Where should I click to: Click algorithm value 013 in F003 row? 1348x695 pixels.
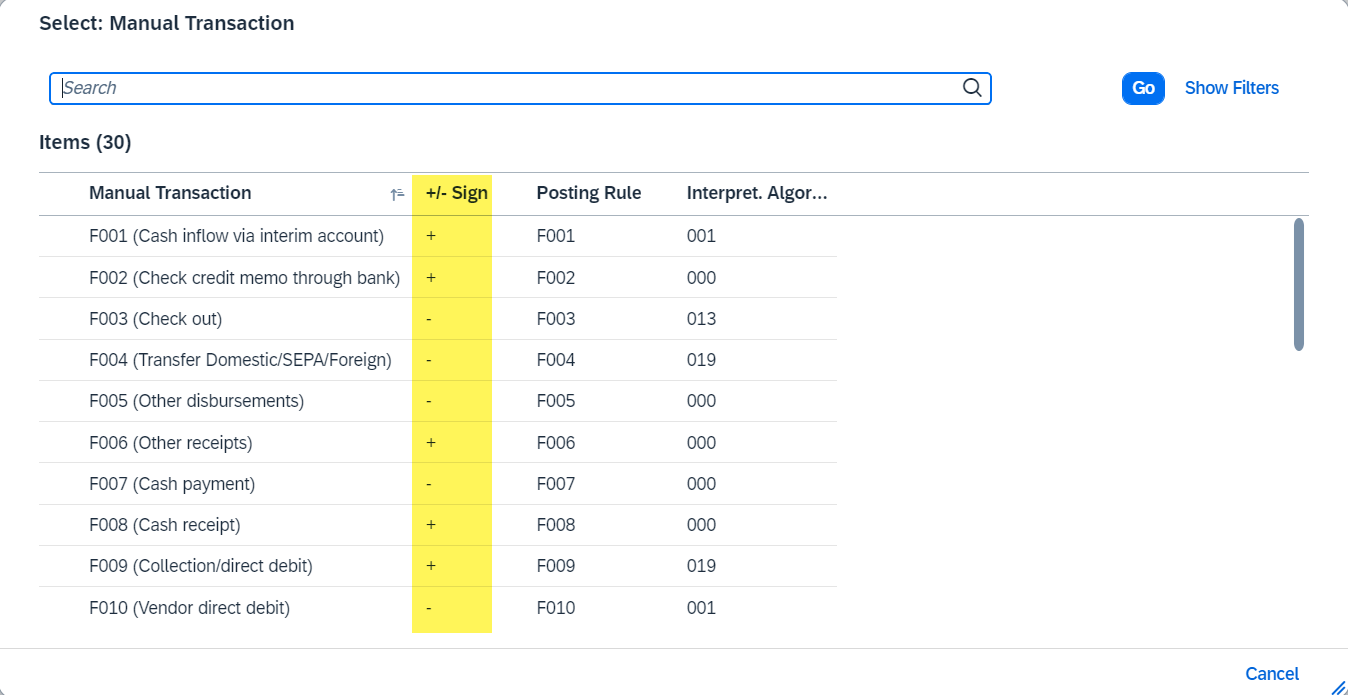pyautogui.click(x=701, y=319)
